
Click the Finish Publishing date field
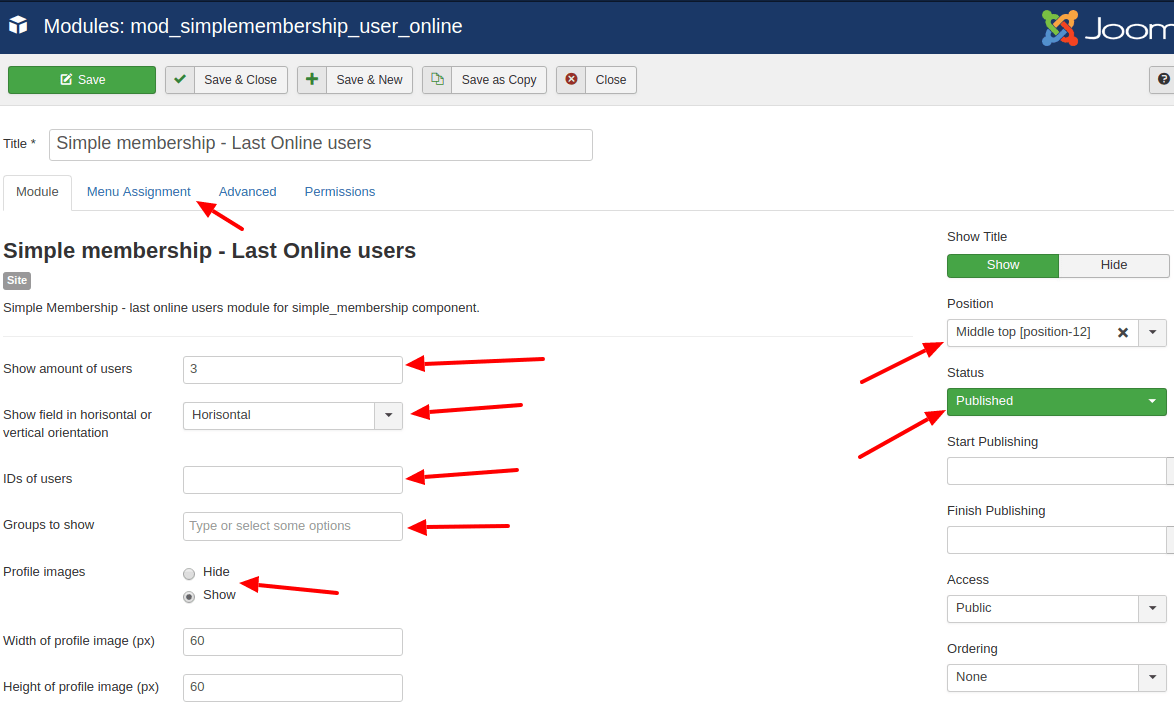click(1056, 540)
